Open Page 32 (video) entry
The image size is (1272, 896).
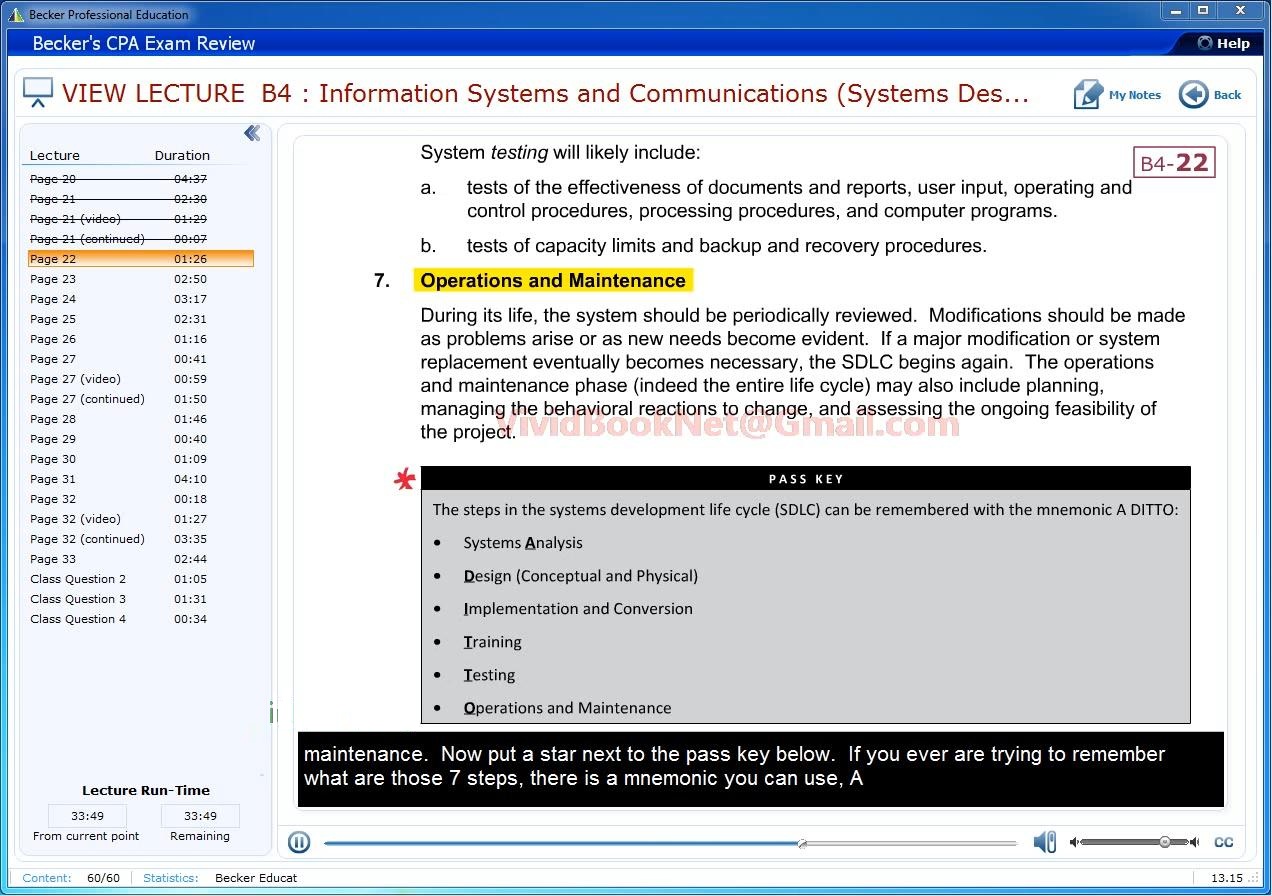[x=140, y=519]
